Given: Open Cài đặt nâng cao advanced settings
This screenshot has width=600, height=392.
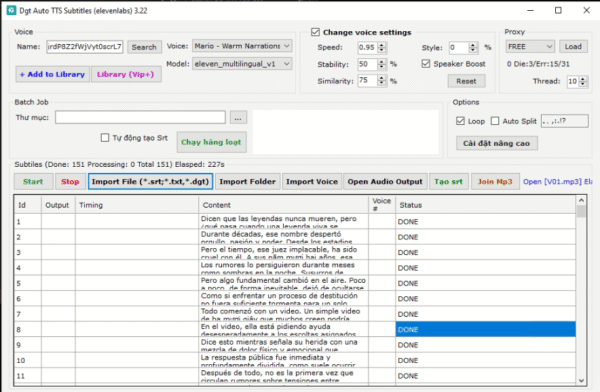Looking at the screenshot, I should pos(496,143).
